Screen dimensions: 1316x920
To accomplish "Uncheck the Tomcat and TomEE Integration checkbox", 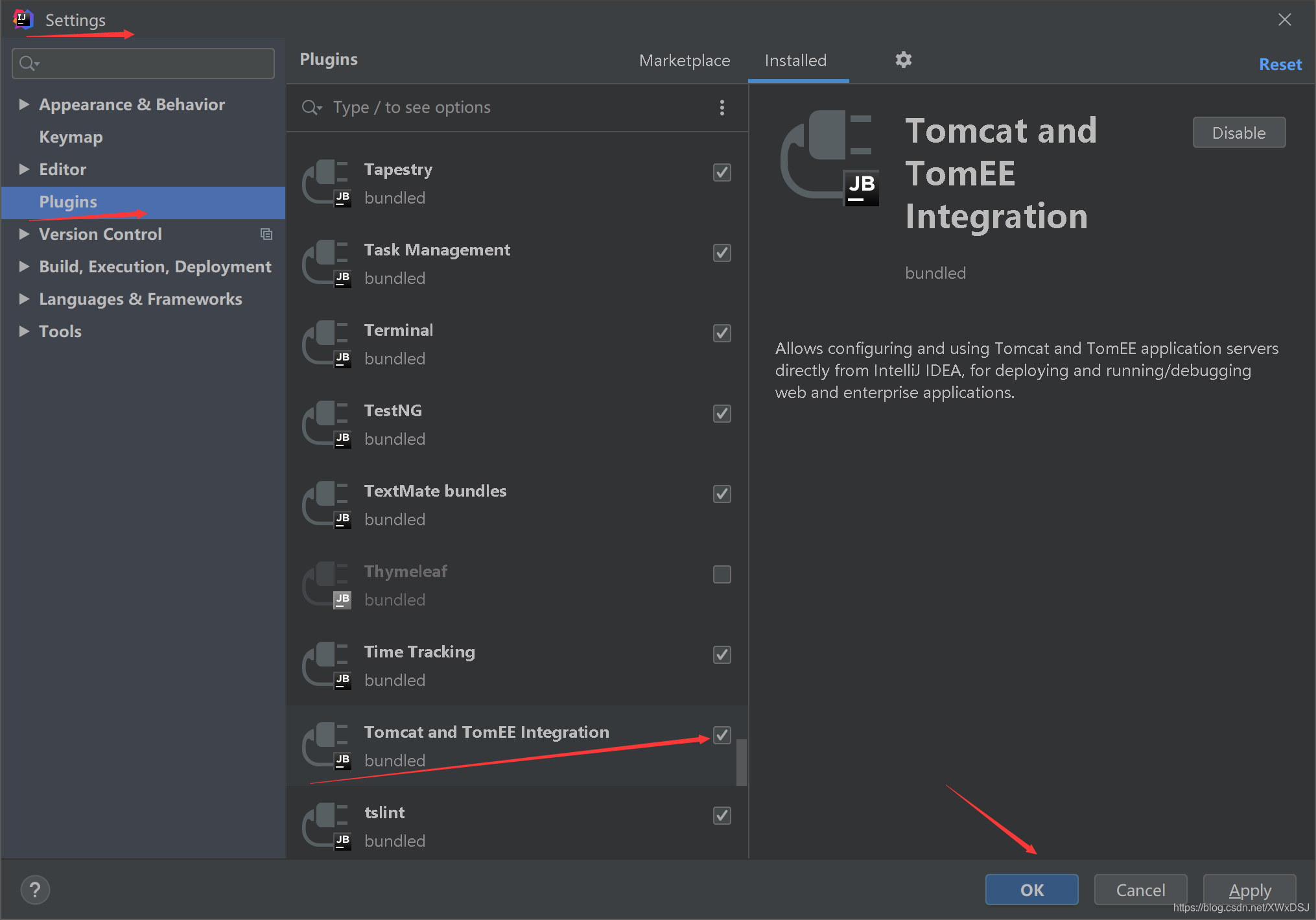I will (x=722, y=735).
